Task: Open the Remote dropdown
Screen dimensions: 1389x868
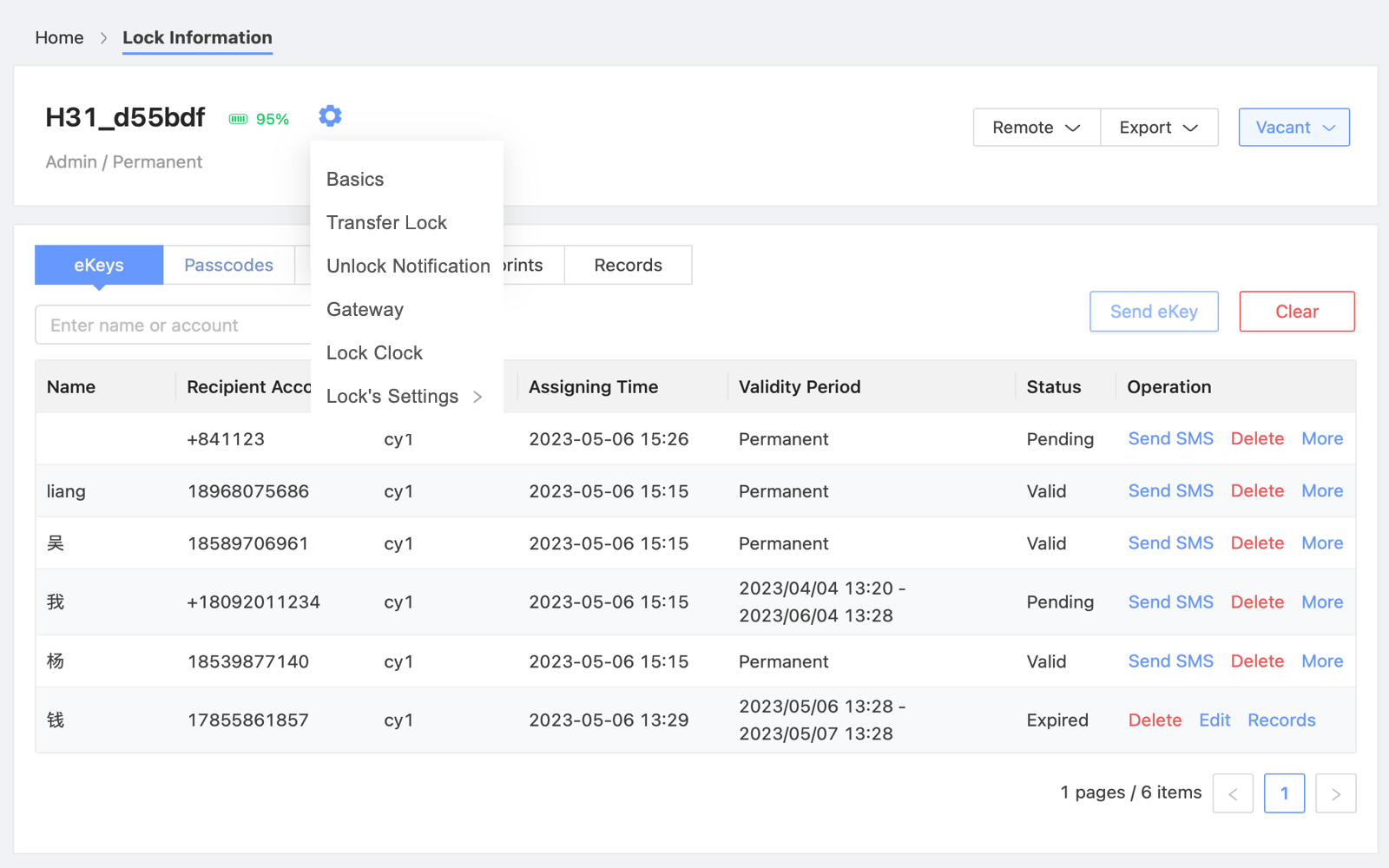Action: point(1037,128)
